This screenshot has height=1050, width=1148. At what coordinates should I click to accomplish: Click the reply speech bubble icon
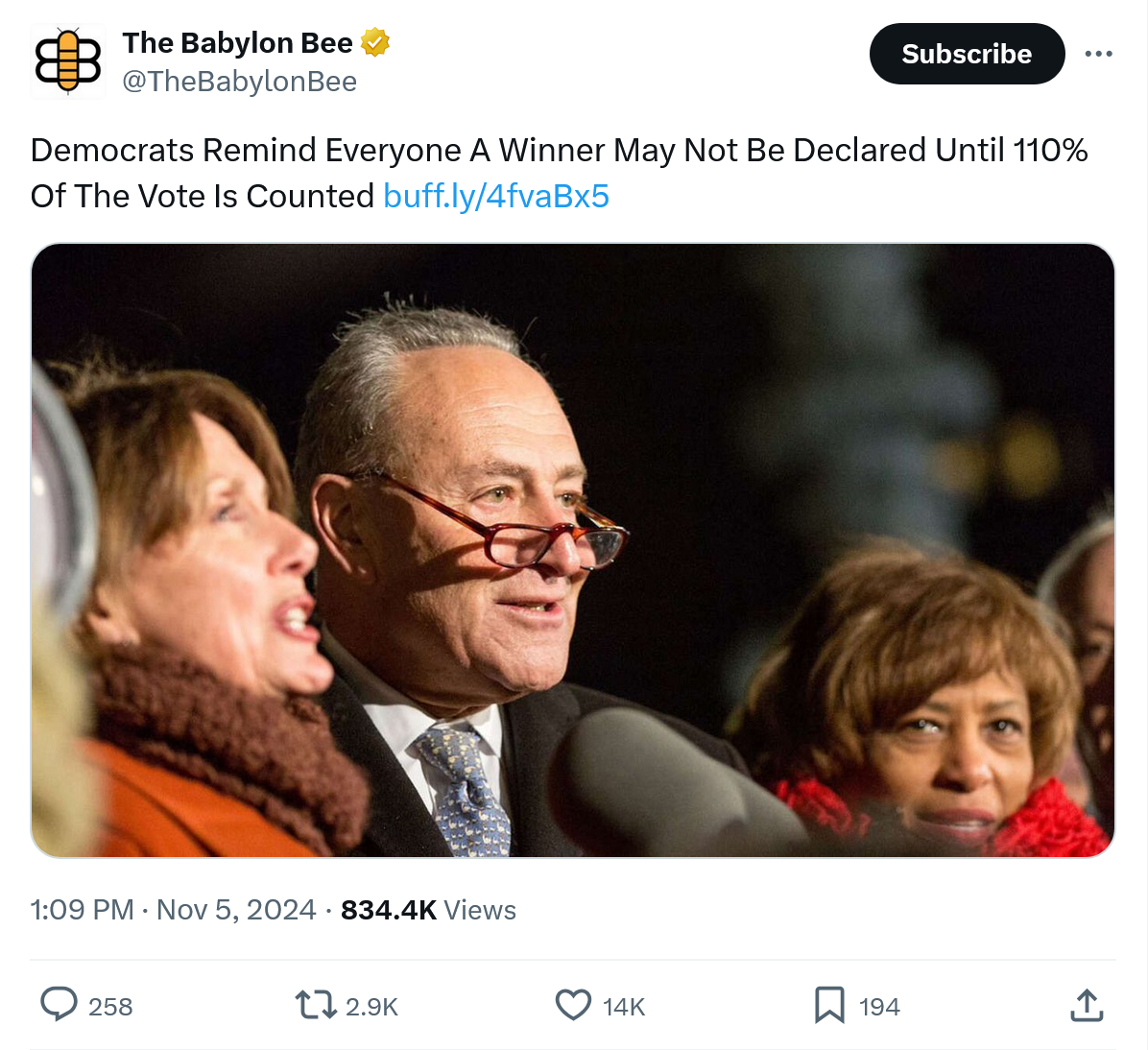(x=59, y=1005)
